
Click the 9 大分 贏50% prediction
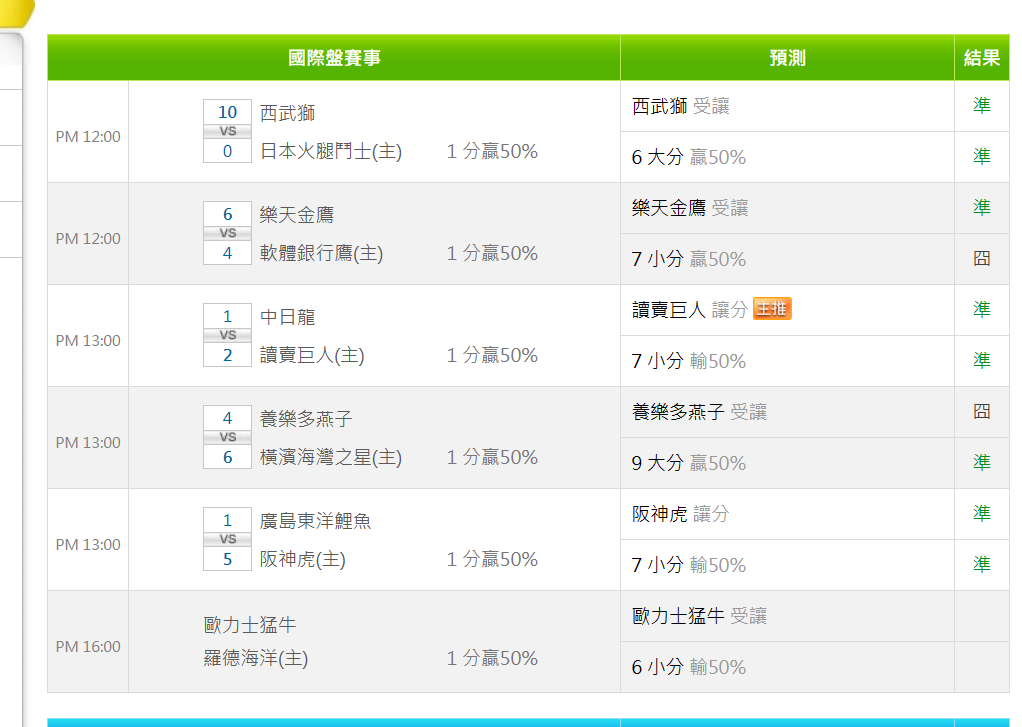coord(689,463)
